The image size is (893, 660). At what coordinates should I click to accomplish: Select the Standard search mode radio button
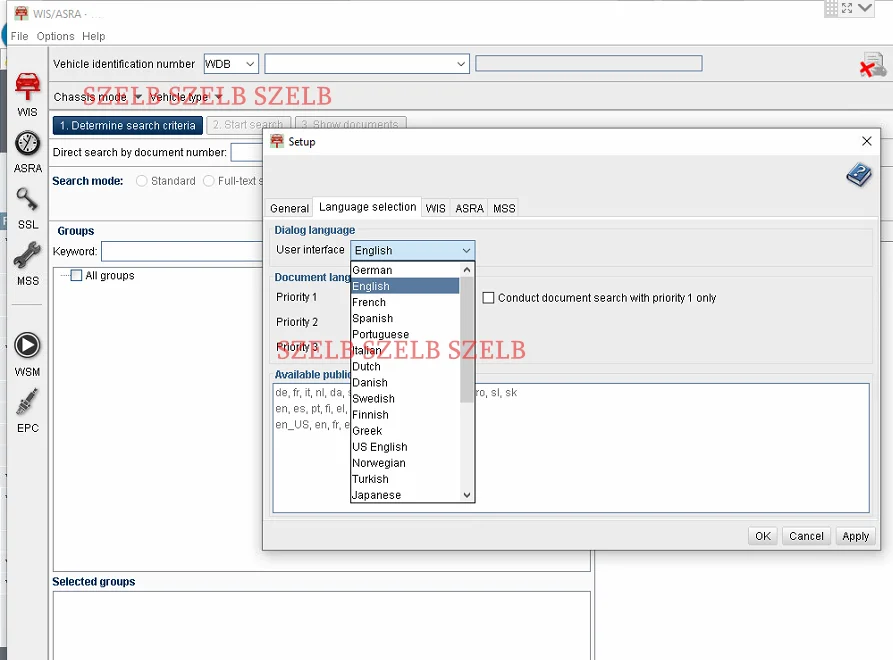142,181
